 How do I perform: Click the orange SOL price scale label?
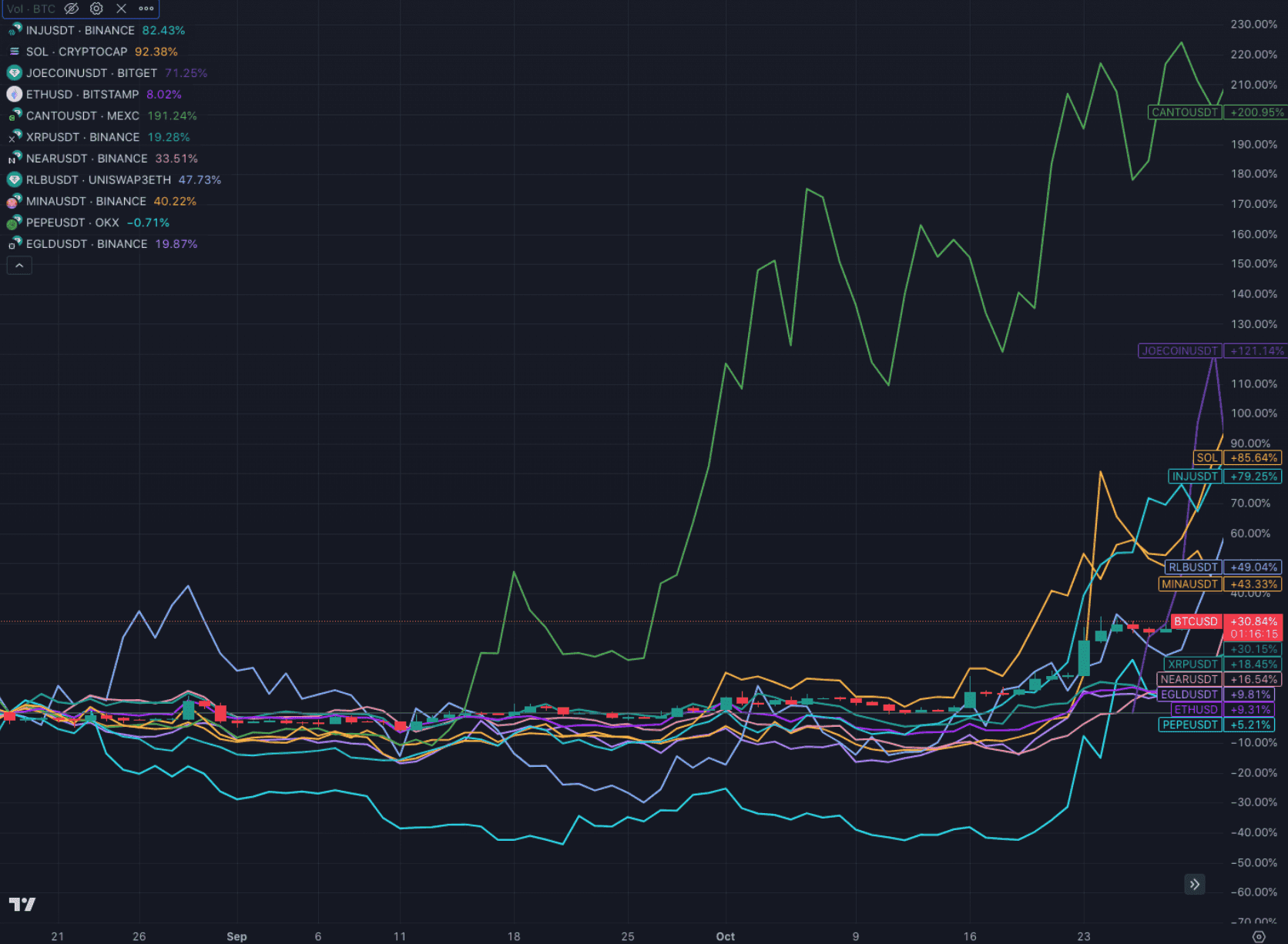1206,457
